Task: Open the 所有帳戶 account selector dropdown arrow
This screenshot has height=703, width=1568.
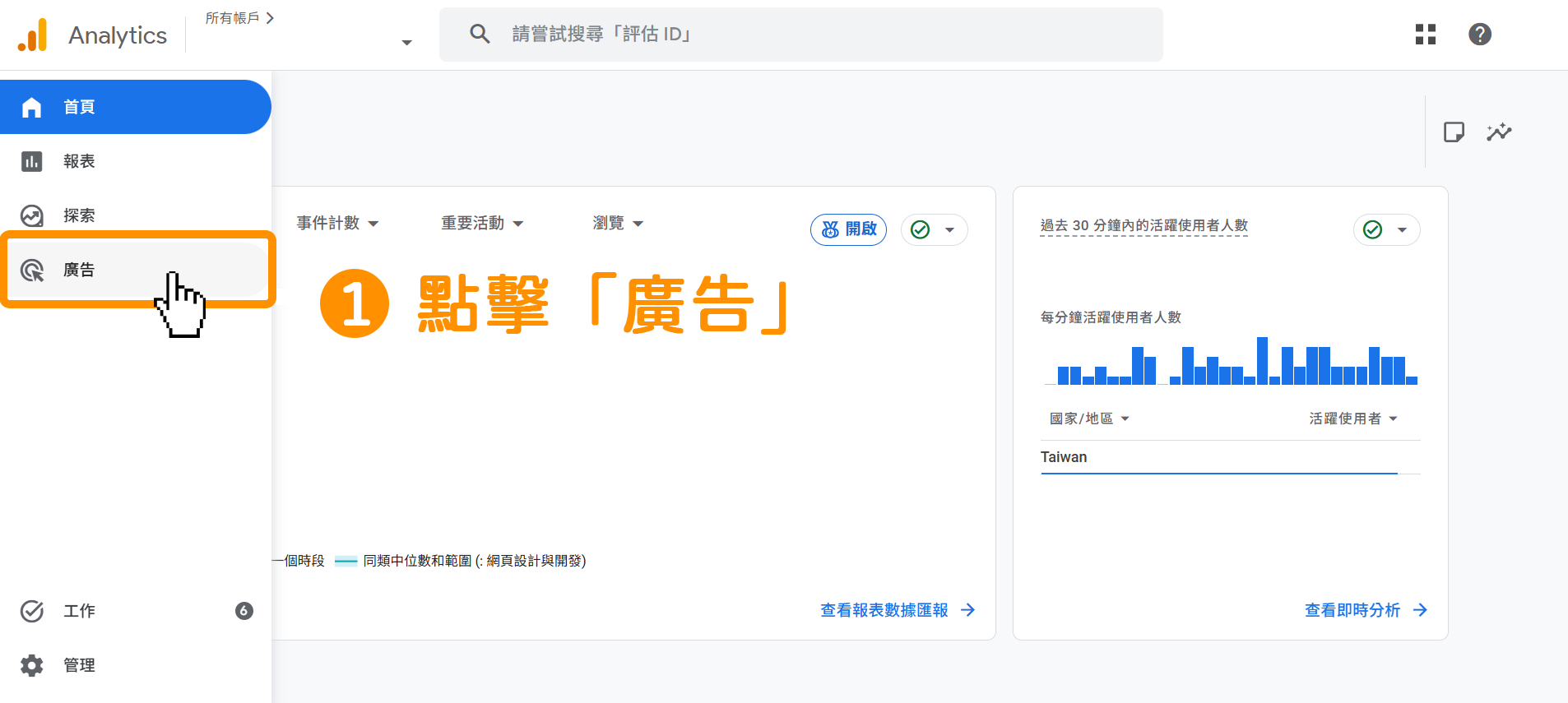Action: [406, 43]
